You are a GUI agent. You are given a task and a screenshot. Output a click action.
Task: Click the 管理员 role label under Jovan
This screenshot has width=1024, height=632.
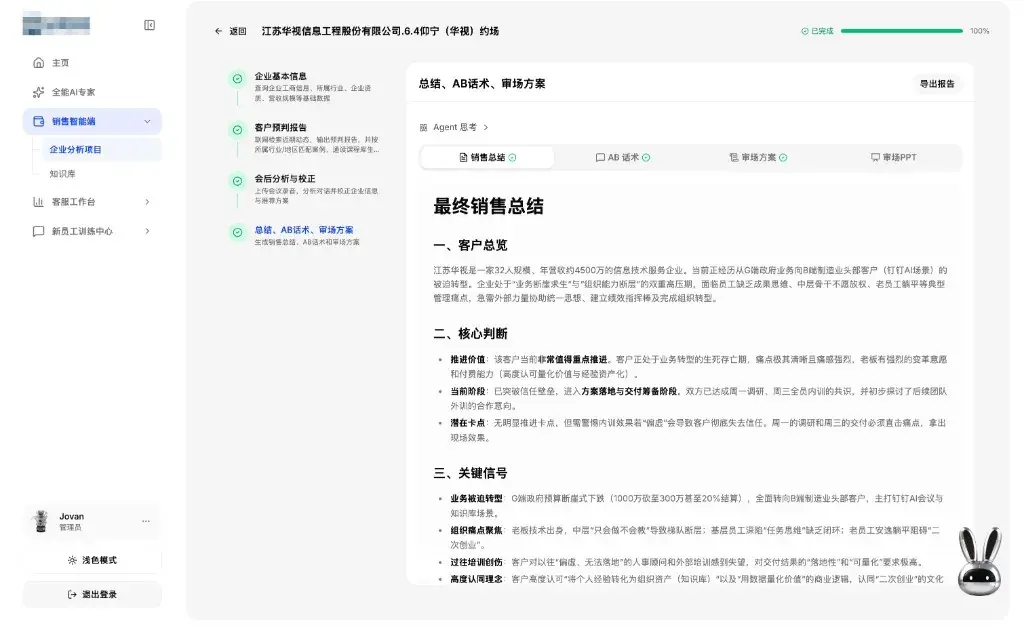(70, 528)
